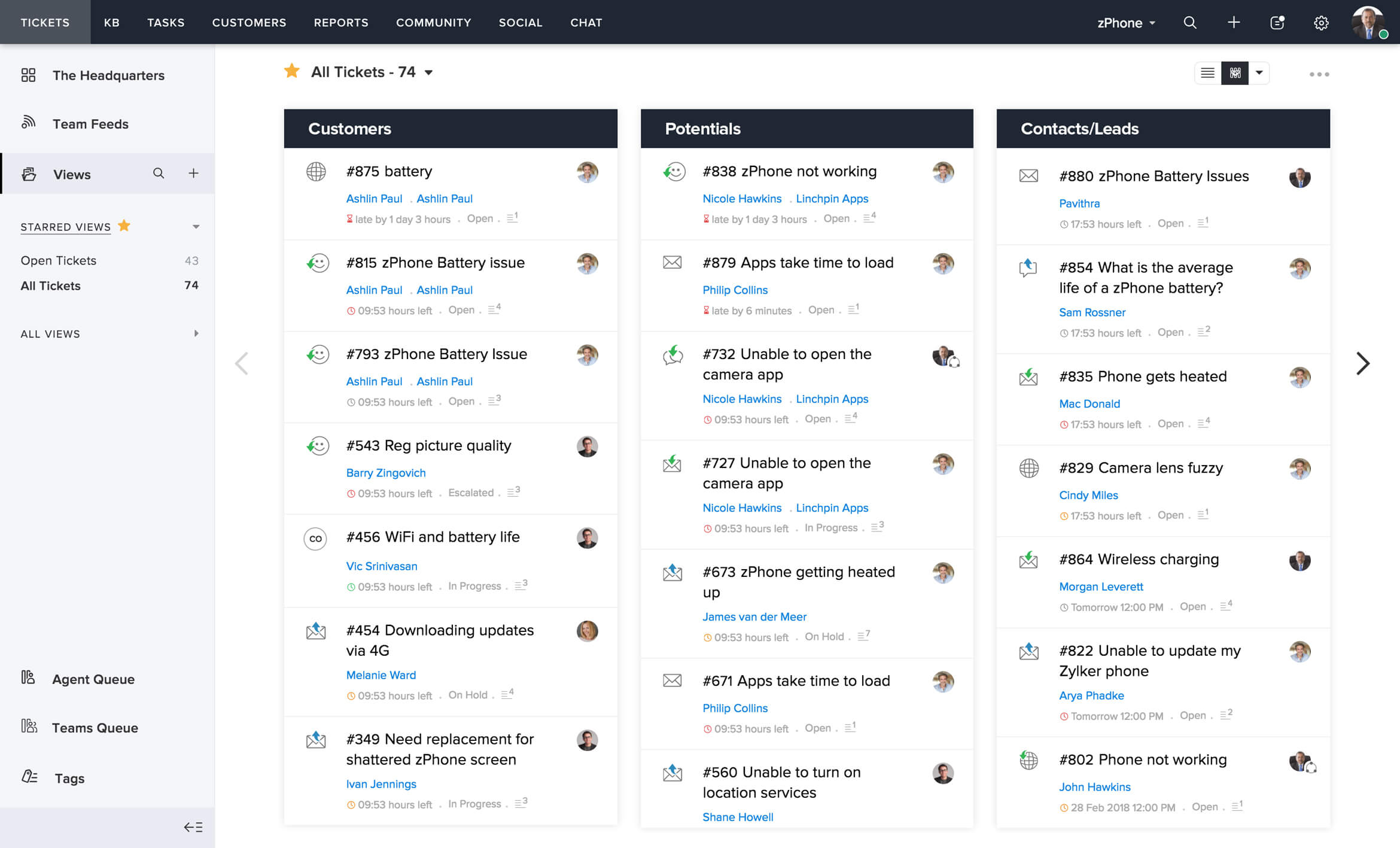Toggle the collapse sidebar arrow
Image resolution: width=1400 pixels, height=848 pixels.
194,828
